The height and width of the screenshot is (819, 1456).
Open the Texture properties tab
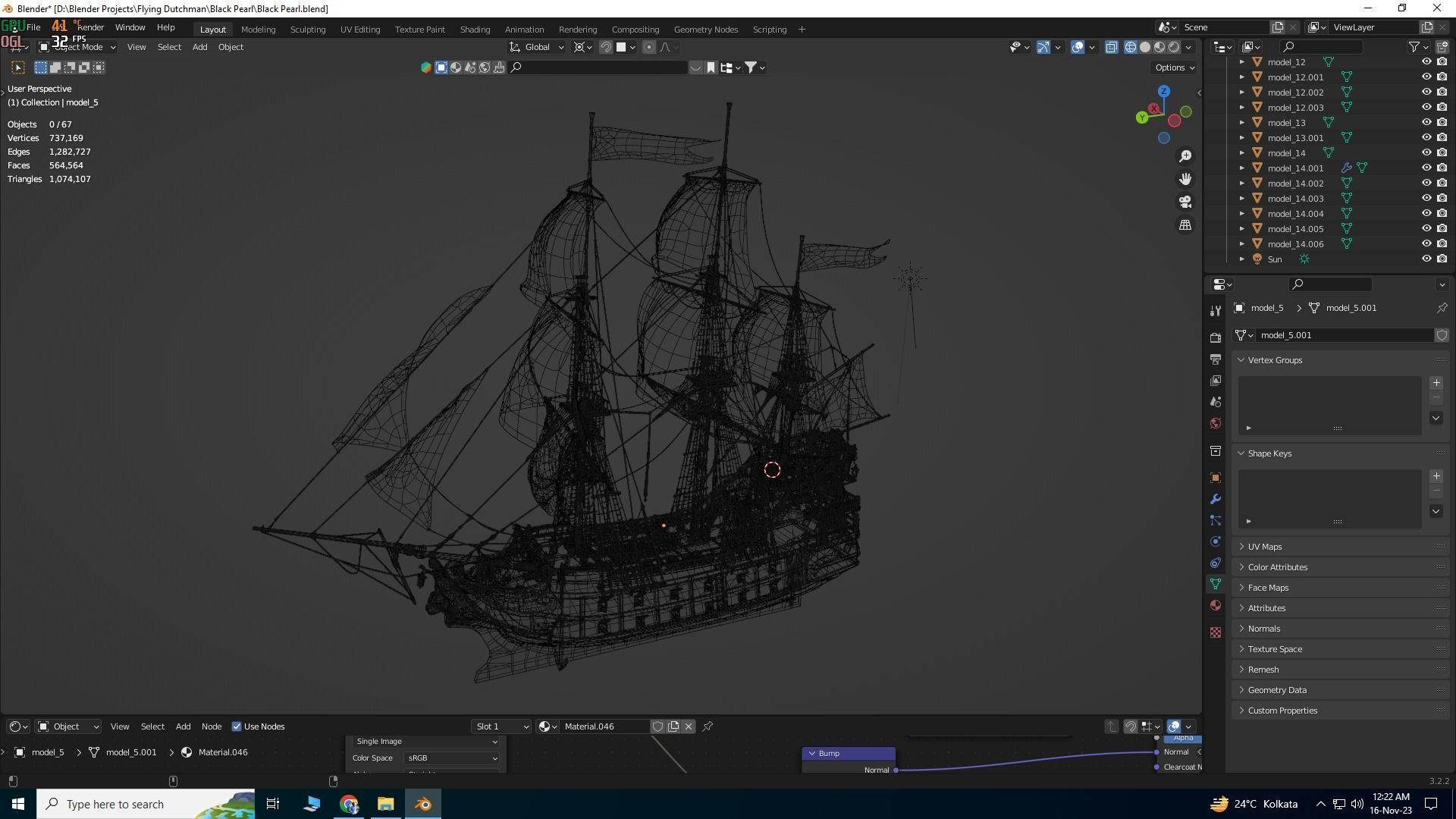tap(1216, 632)
